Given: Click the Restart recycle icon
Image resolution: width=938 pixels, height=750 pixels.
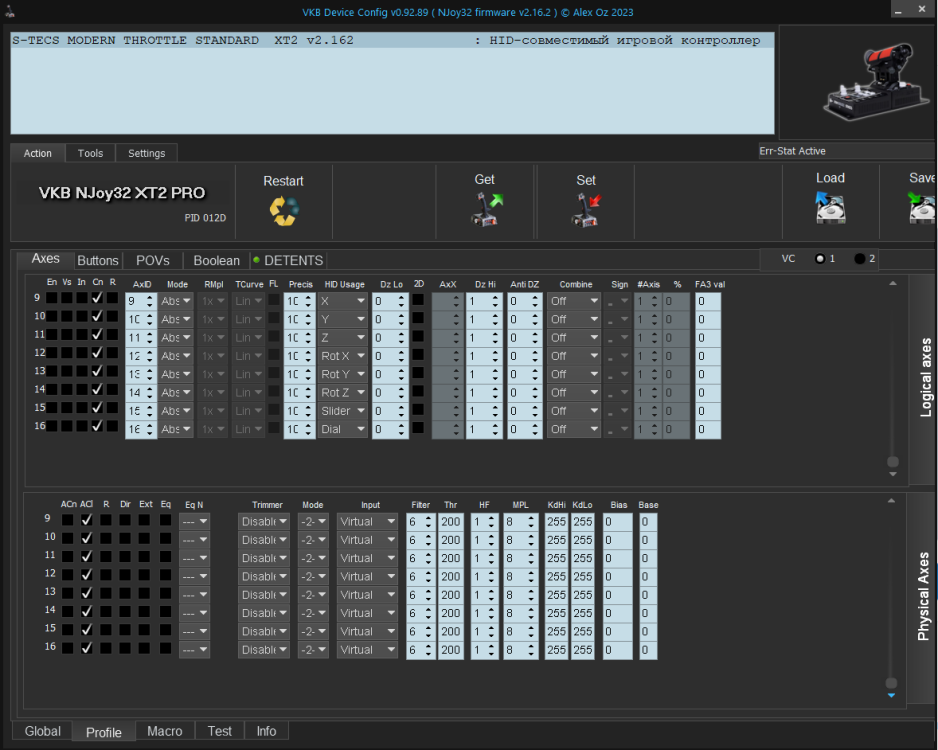Looking at the screenshot, I should [283, 211].
